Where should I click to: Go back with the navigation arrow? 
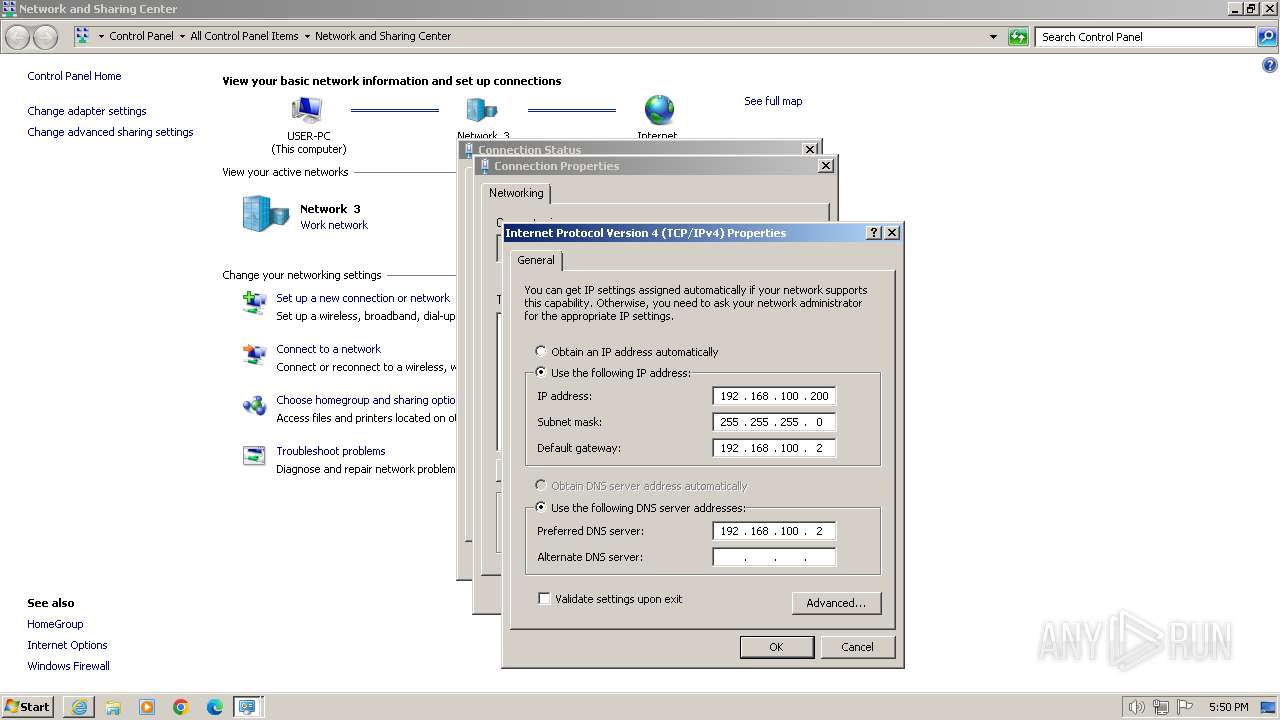[x=18, y=37]
